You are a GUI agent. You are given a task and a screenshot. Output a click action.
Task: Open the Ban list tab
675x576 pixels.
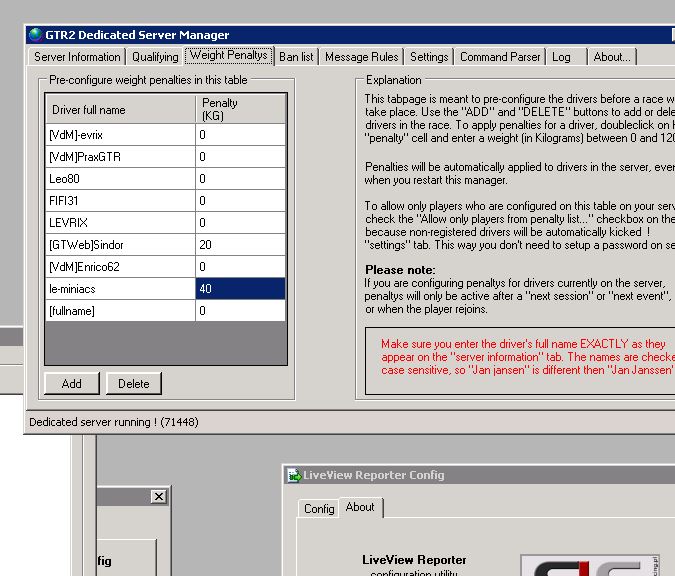point(296,57)
